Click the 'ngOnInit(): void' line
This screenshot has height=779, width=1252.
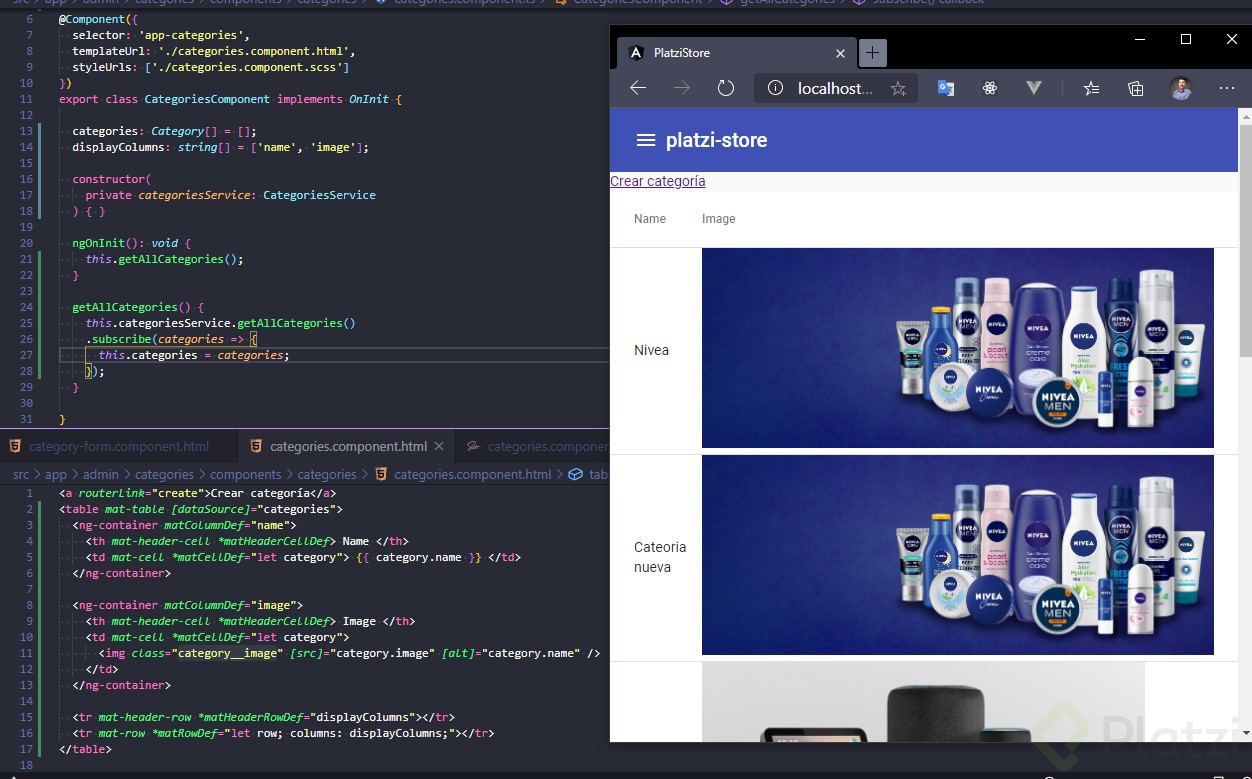click(x=131, y=243)
